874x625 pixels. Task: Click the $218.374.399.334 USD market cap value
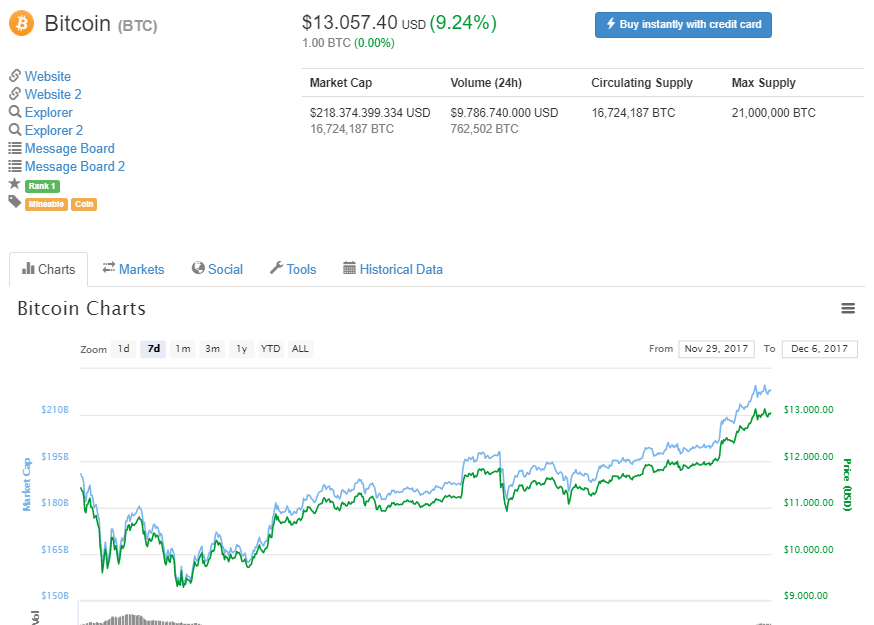(x=370, y=113)
